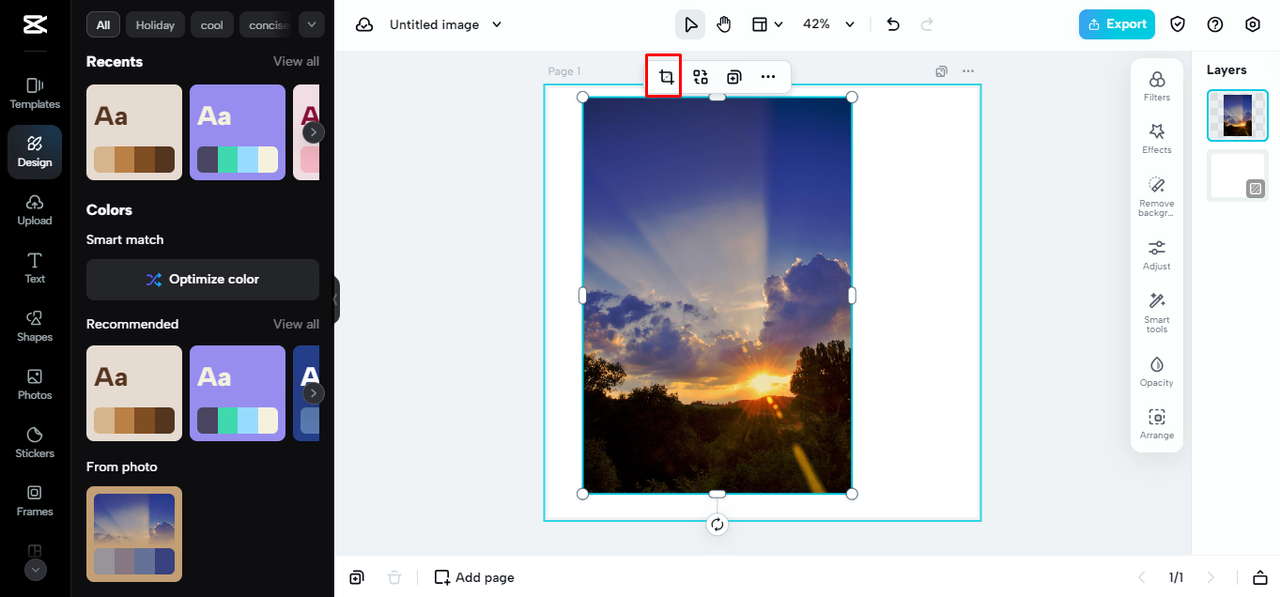Open the Upload panel
Screen dimensions: 1280x597
tap(35, 210)
